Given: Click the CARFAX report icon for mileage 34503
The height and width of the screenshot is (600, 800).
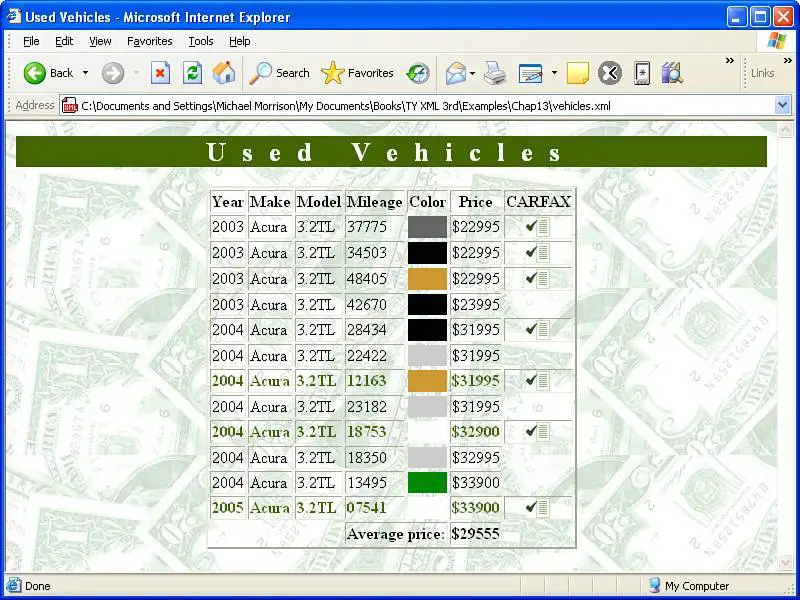Looking at the screenshot, I should [x=537, y=253].
